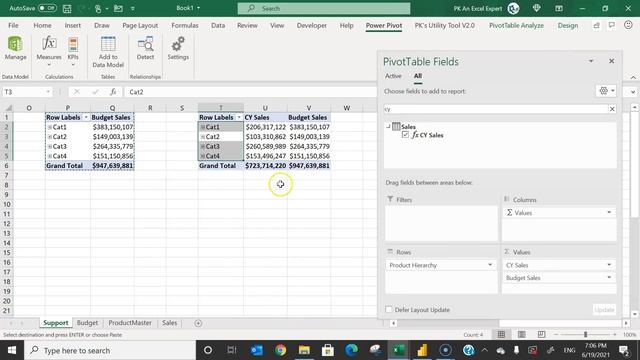Enable Defer Layout Update checkbox
The image size is (640, 360).
coord(389,310)
